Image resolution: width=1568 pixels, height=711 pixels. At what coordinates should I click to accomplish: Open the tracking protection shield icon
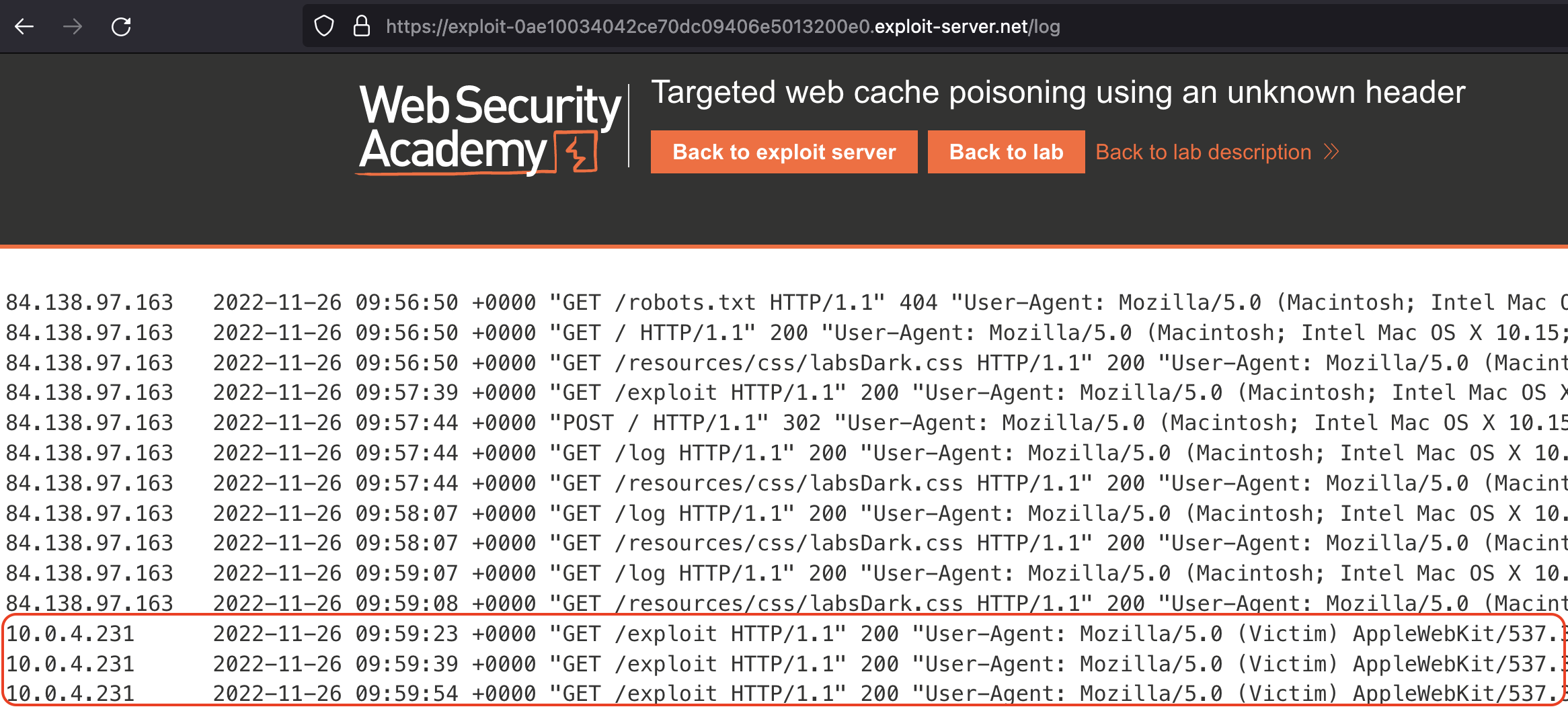[x=324, y=27]
